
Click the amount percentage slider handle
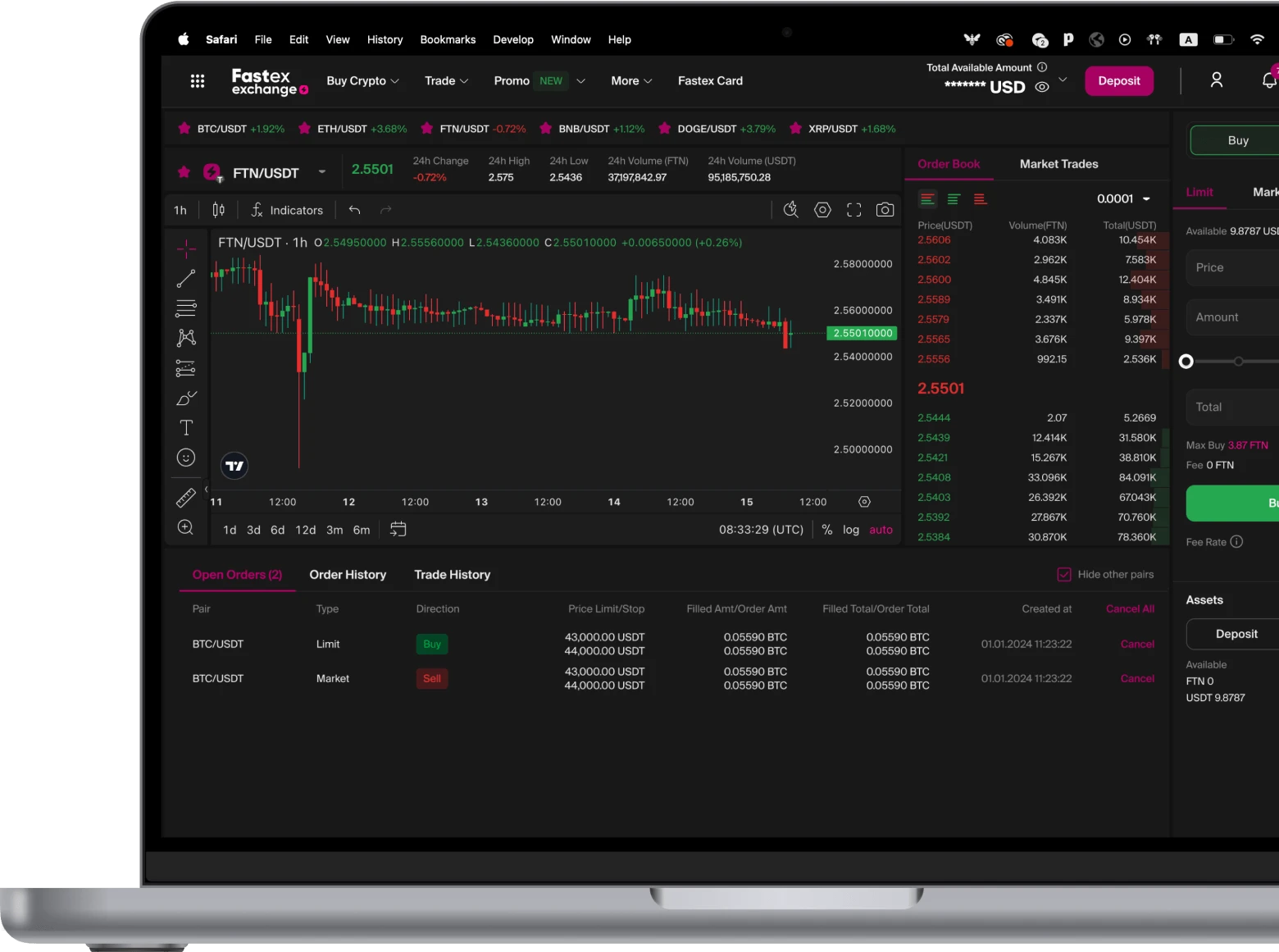tap(1186, 362)
